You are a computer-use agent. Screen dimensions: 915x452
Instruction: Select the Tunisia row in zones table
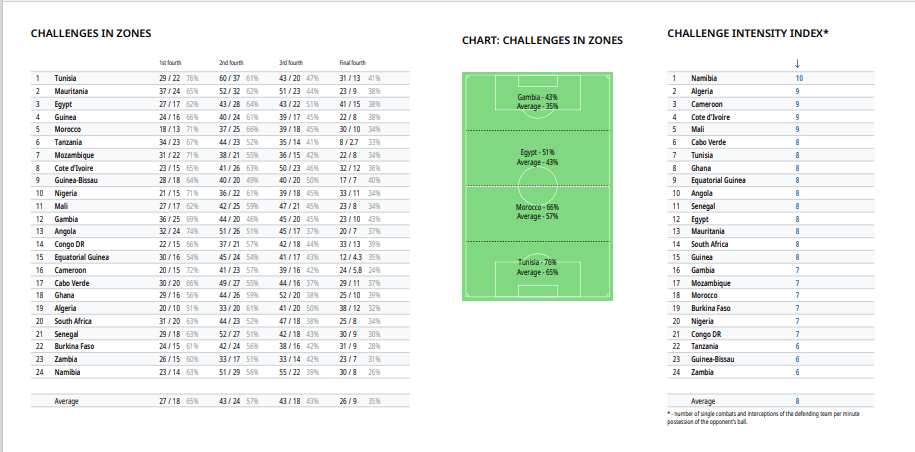[x=220, y=78]
